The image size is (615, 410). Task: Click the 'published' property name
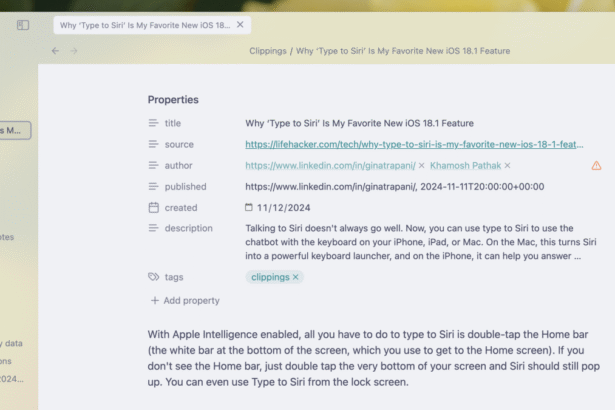tap(185, 187)
